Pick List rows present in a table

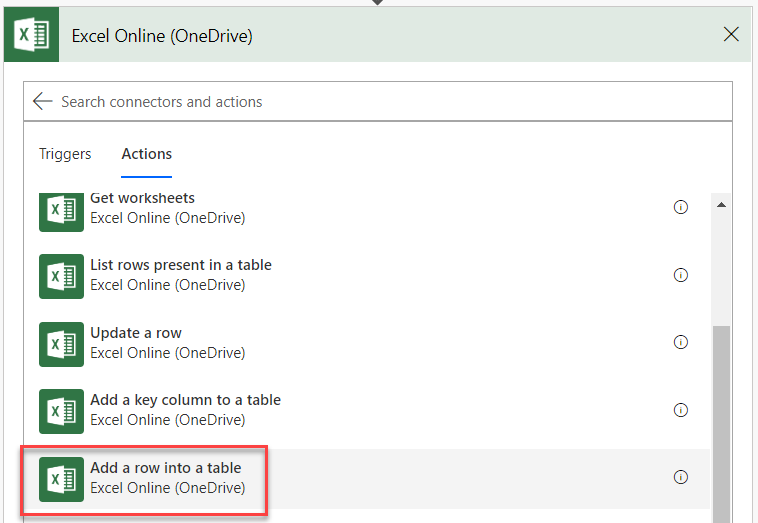(180, 265)
